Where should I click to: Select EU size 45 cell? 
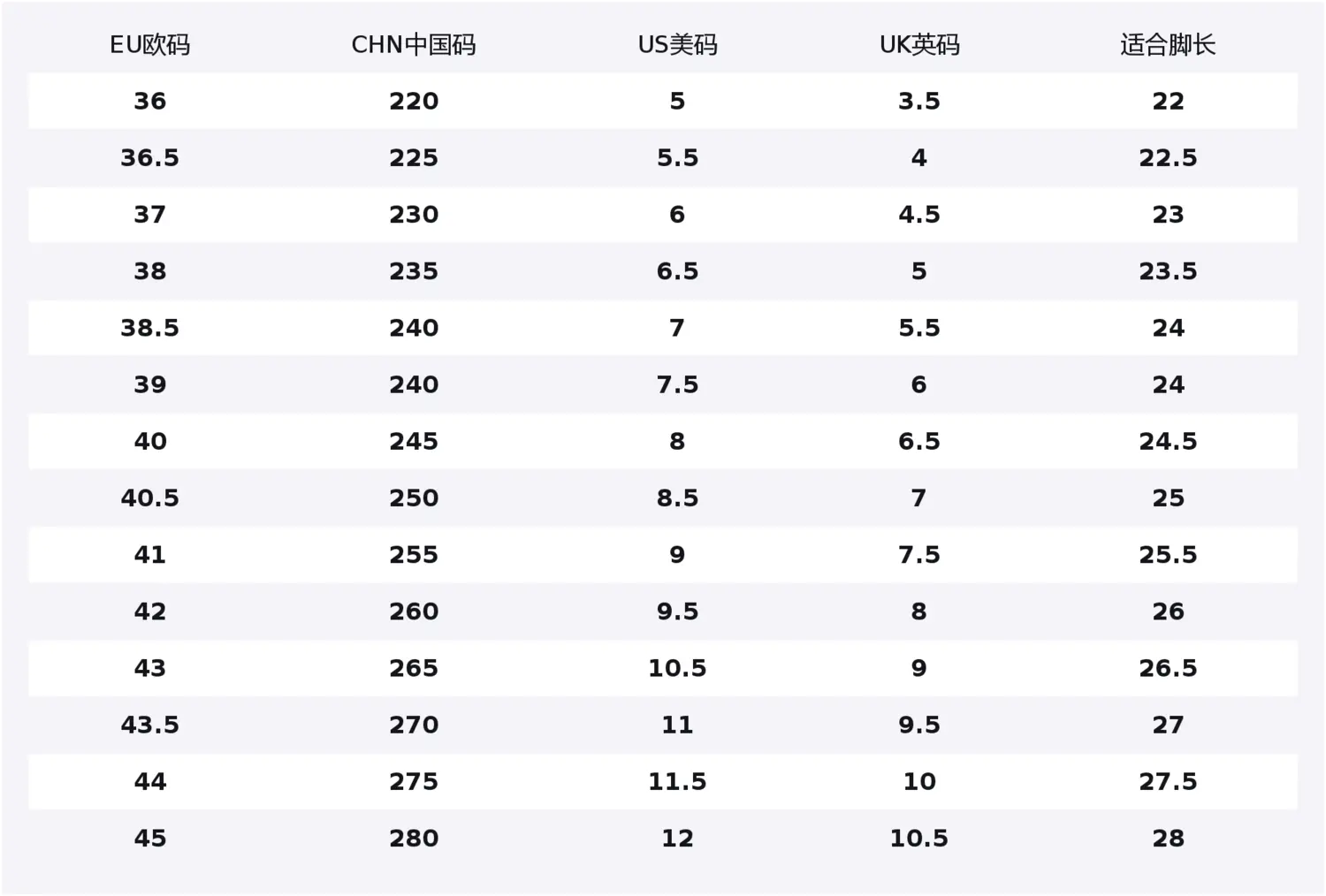tap(149, 838)
